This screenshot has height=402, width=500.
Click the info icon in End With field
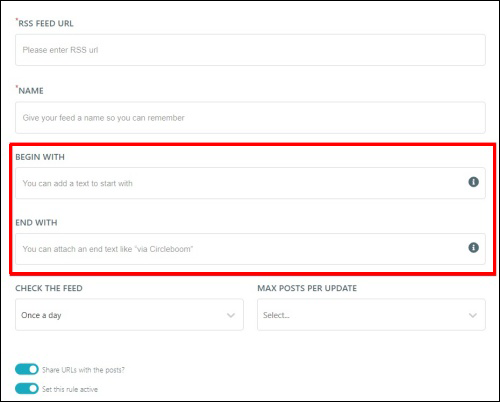[x=473, y=248]
